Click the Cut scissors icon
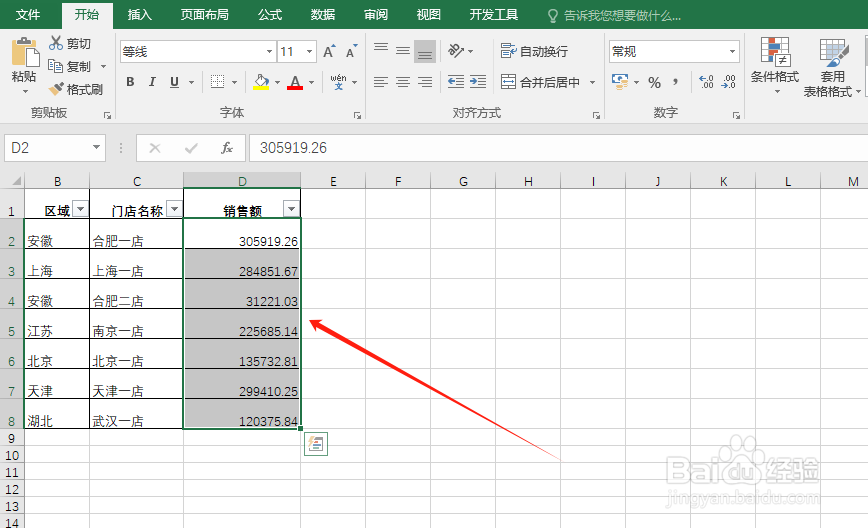 (x=56, y=43)
